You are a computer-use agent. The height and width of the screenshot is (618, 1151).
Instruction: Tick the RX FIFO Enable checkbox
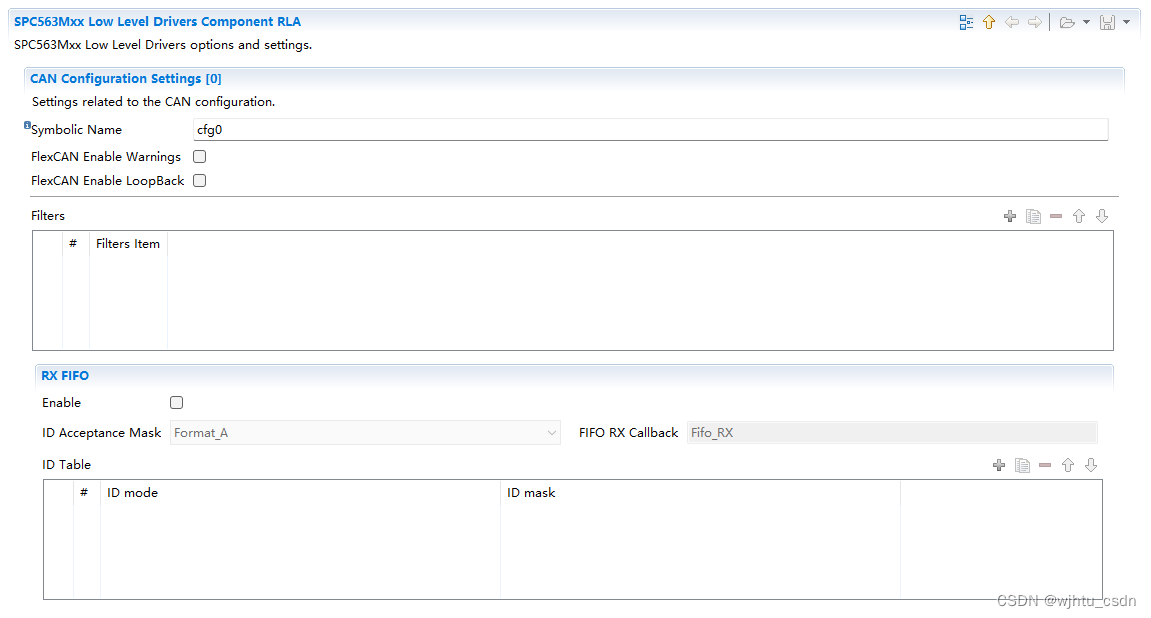176,402
